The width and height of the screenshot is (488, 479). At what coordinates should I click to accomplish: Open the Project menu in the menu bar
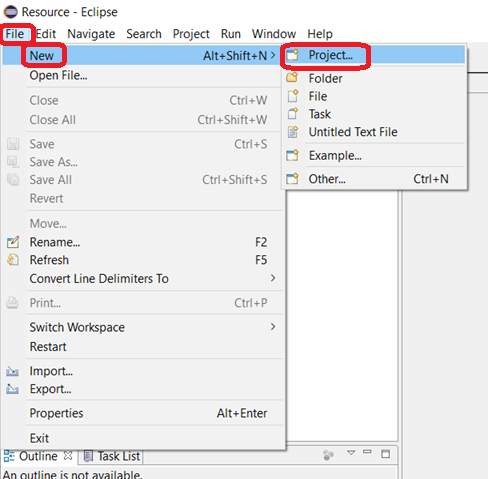click(x=191, y=34)
